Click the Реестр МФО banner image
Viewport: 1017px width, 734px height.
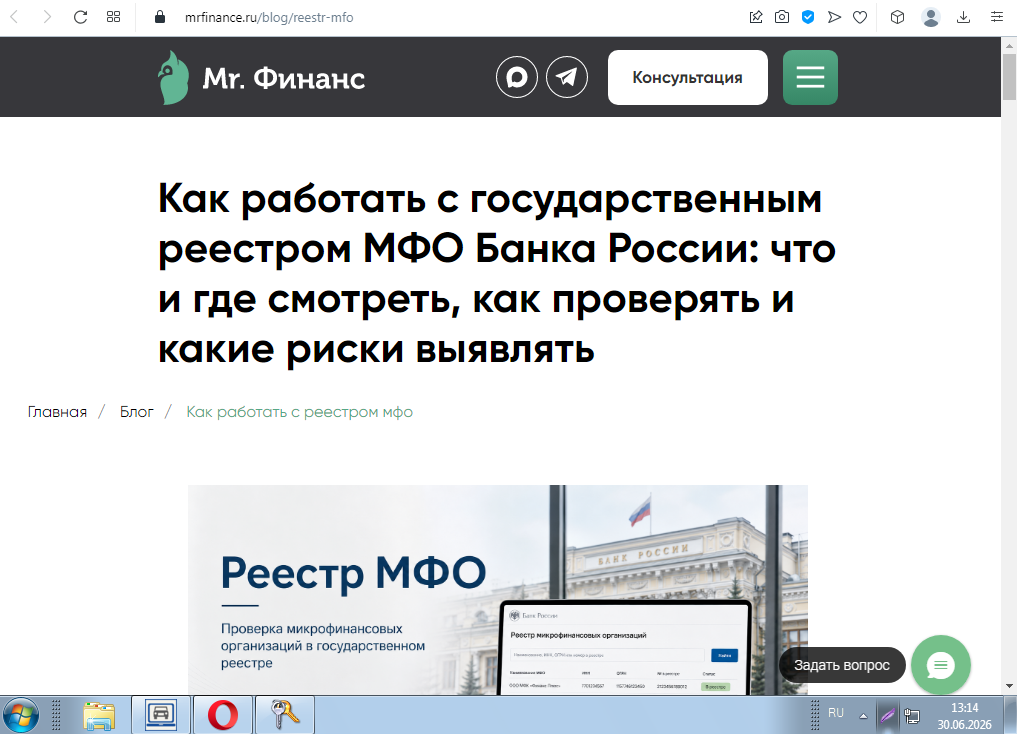(x=497, y=589)
